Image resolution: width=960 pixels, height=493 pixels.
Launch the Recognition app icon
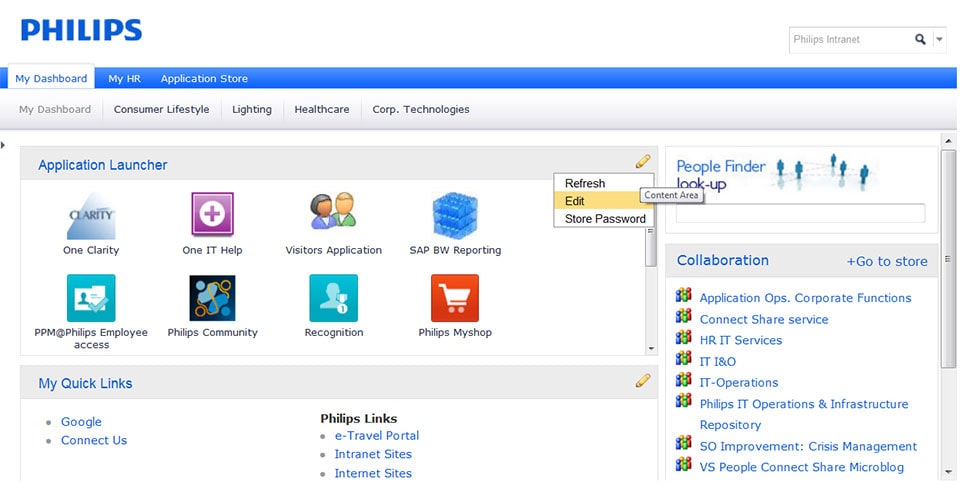pyautogui.click(x=333, y=298)
